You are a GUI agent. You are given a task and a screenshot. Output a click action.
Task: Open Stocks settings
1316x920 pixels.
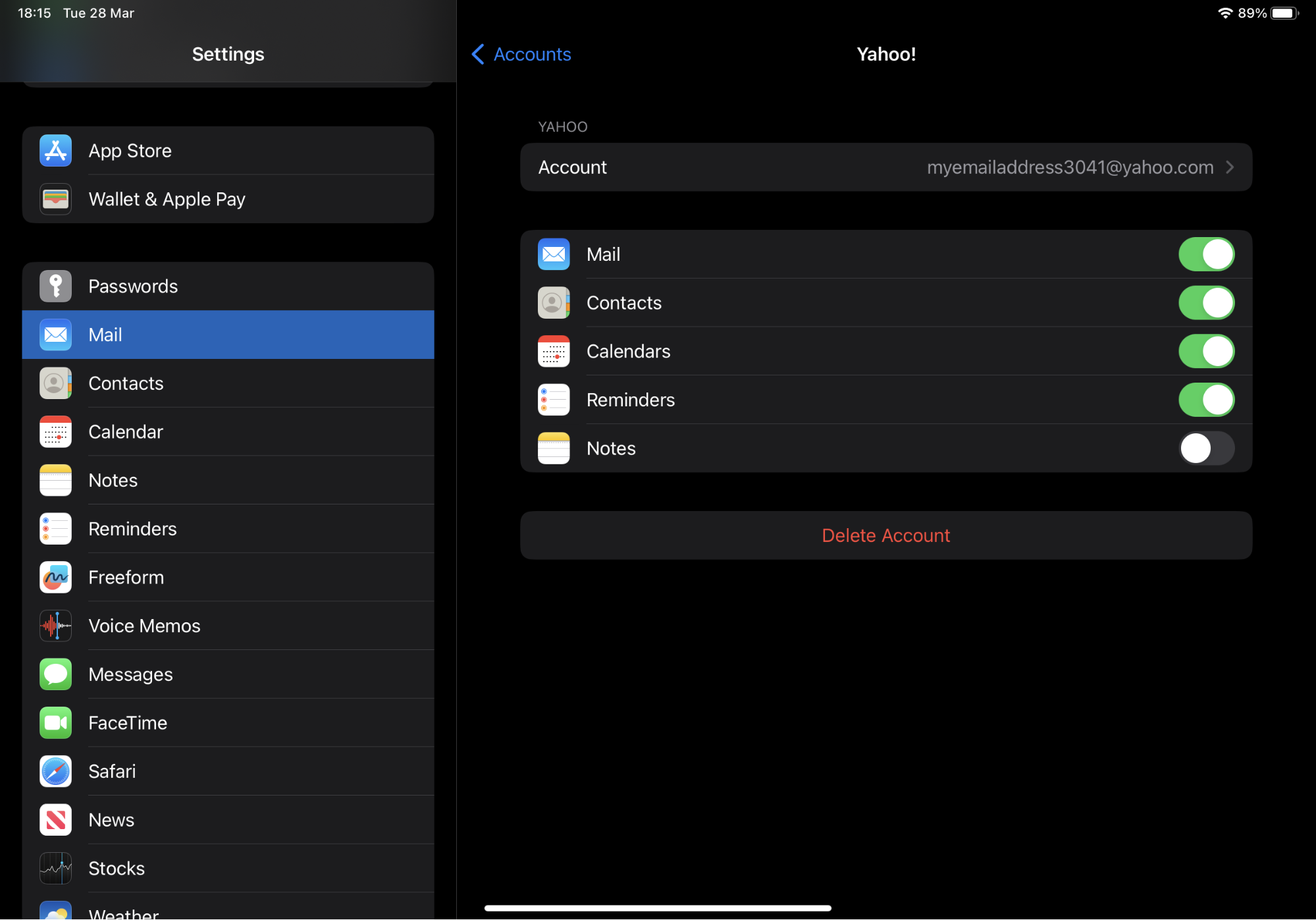(228, 869)
